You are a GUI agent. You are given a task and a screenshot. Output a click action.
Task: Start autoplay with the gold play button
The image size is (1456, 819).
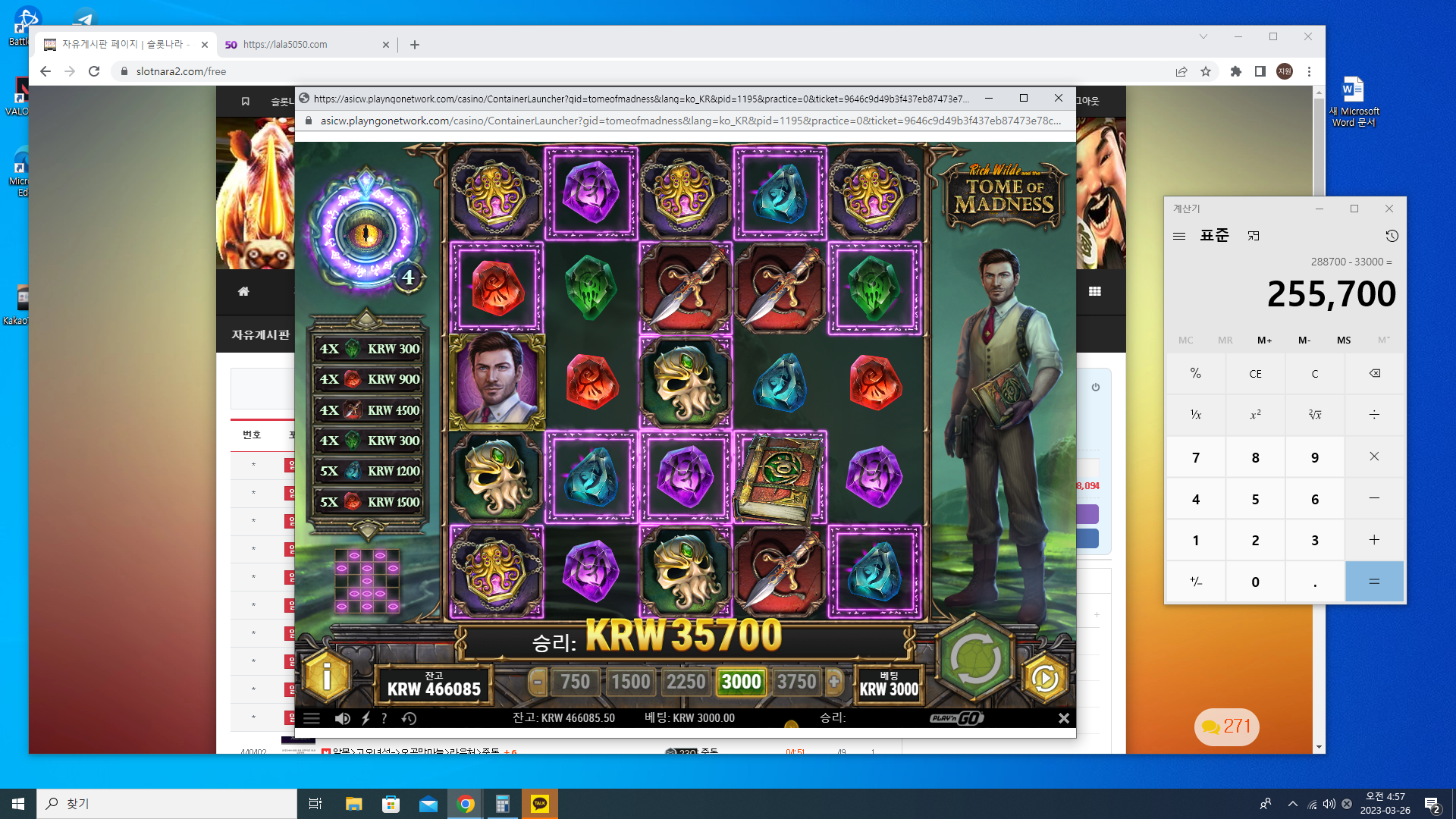tap(1044, 679)
